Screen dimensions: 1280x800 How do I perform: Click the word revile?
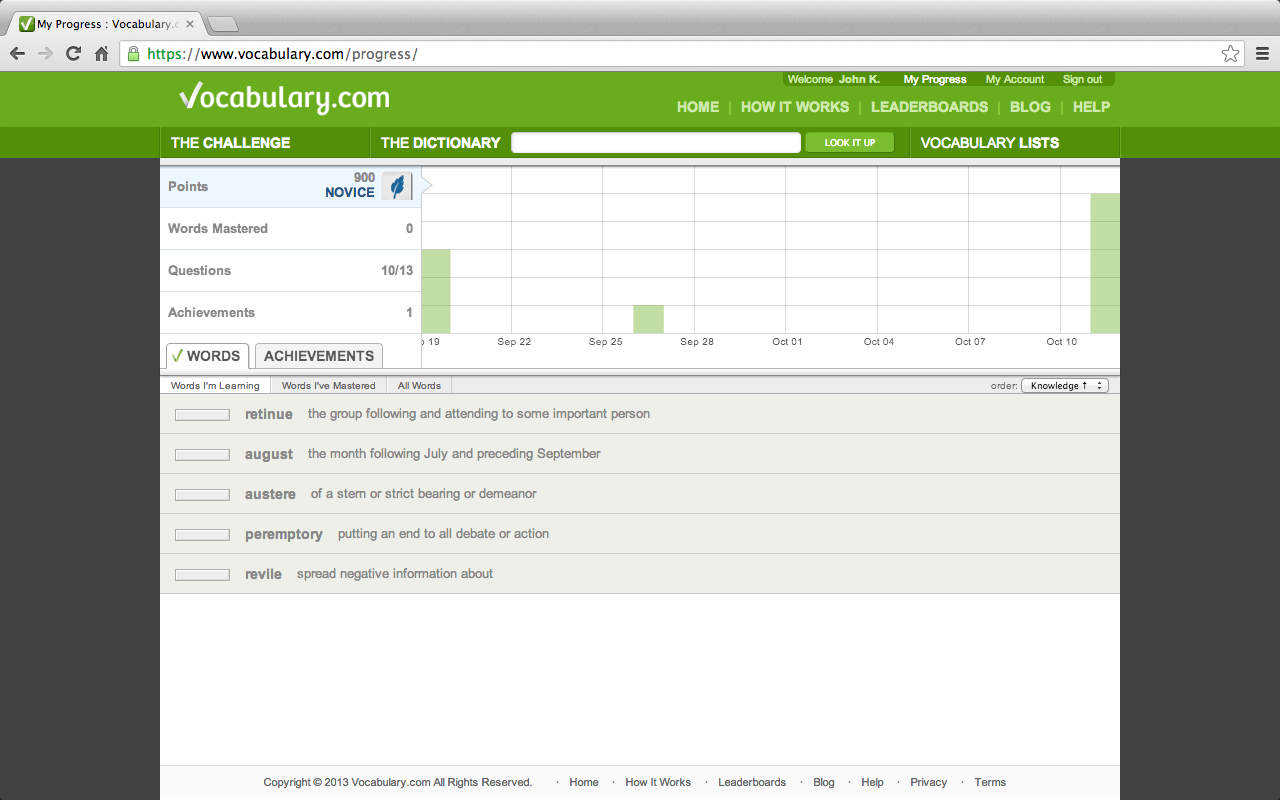[263, 574]
